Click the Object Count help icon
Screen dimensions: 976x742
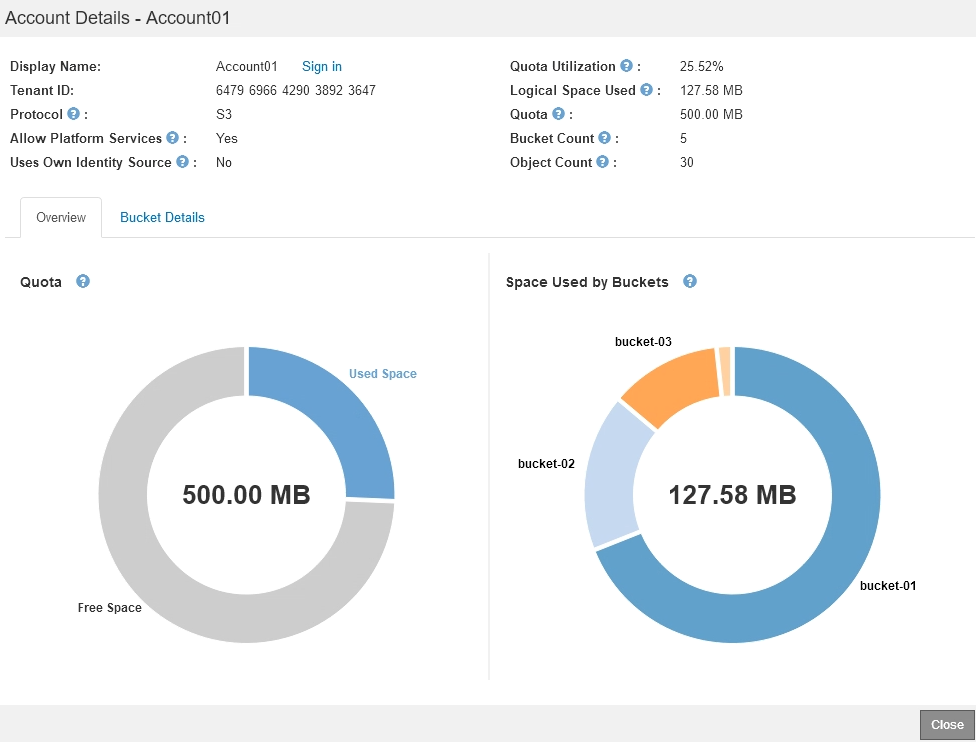(x=603, y=162)
